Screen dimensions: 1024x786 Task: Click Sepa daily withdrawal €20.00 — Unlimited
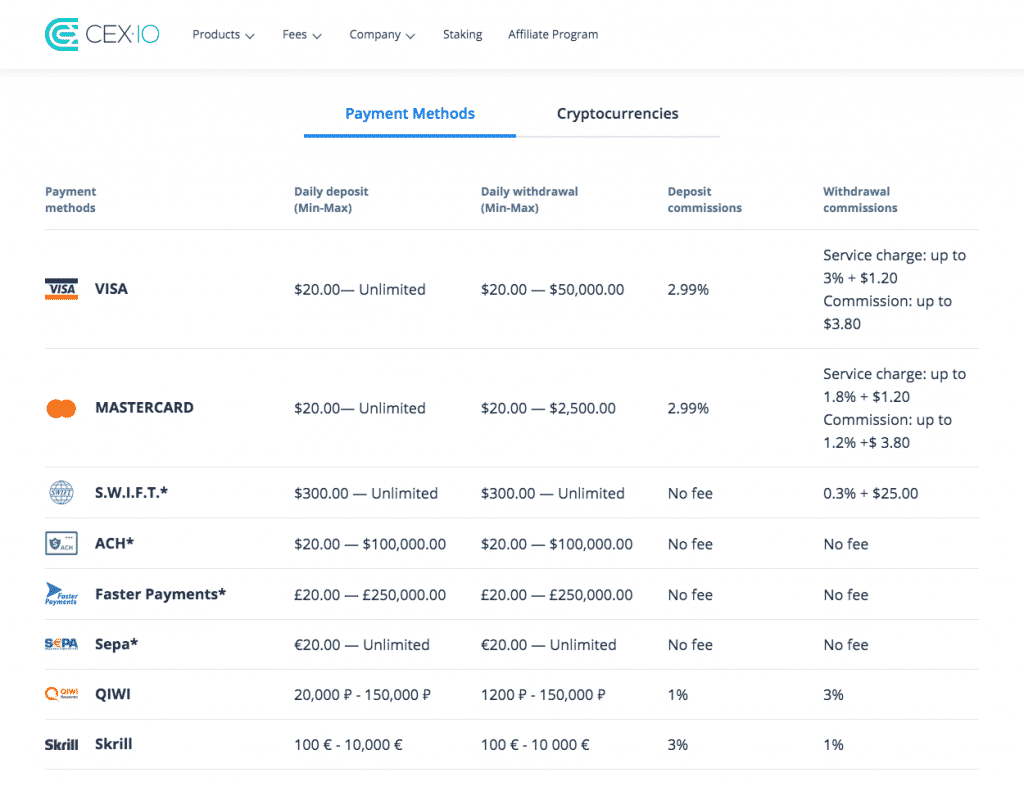pos(549,645)
